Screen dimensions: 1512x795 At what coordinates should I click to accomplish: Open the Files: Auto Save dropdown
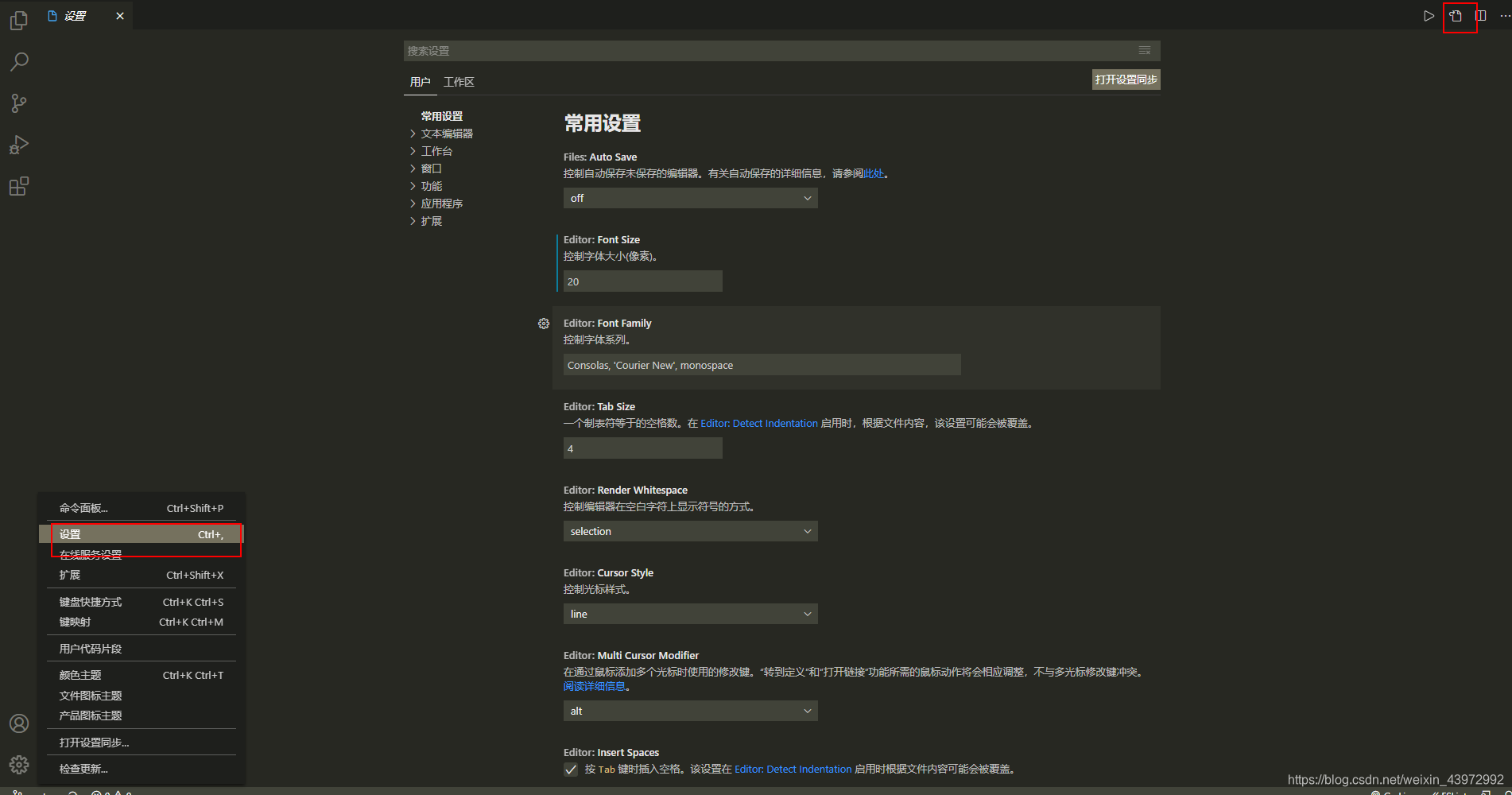pyautogui.click(x=689, y=198)
